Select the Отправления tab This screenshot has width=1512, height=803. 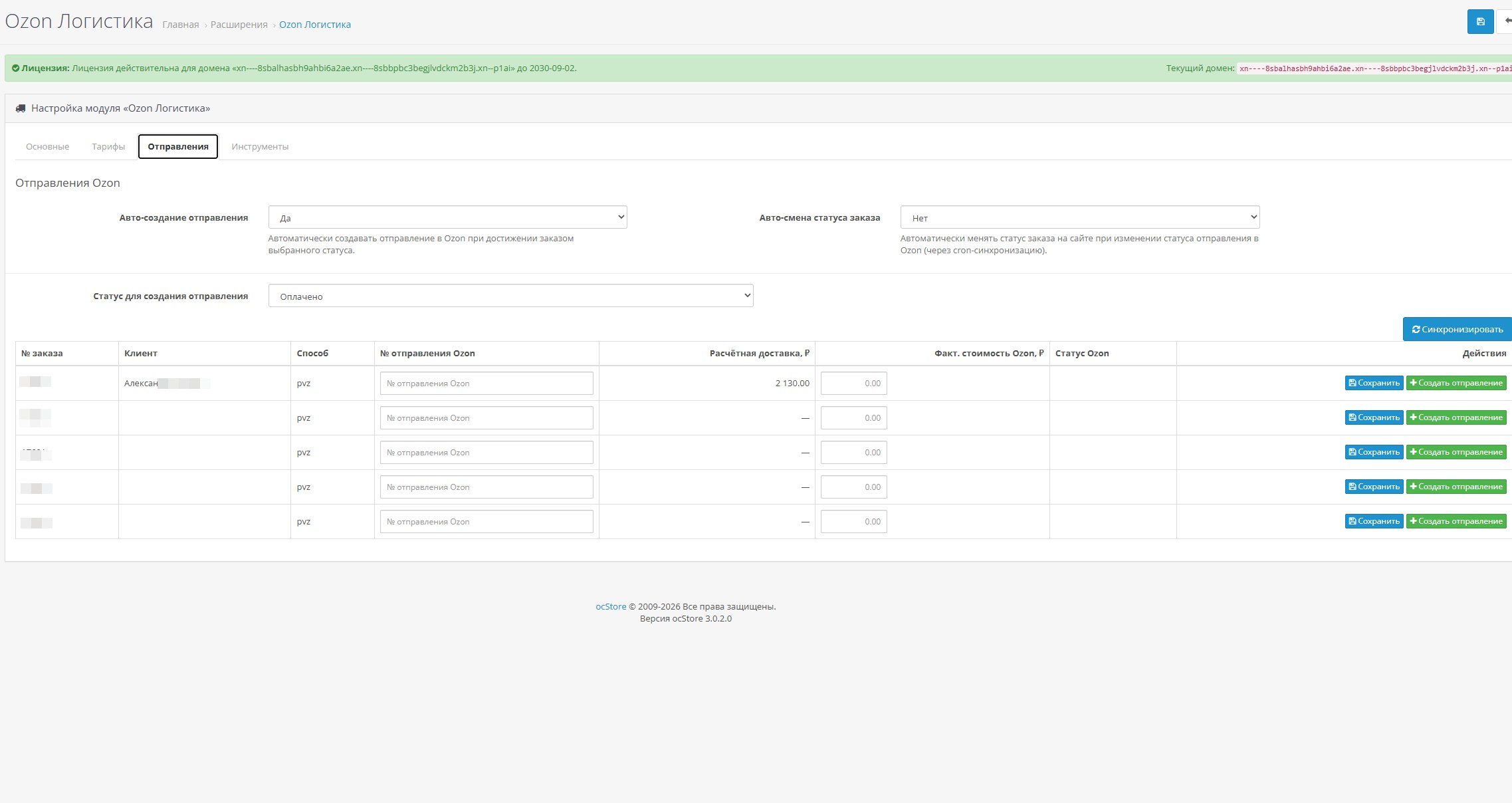(178, 146)
